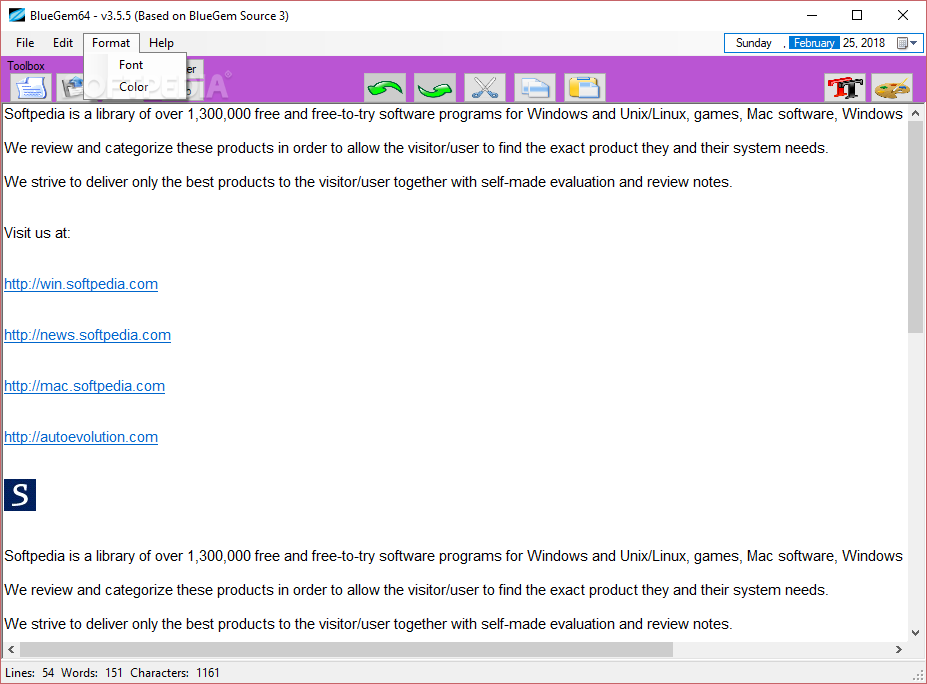927x684 pixels.
Task: Open the date picker calendar dropdown
Action: (907, 43)
